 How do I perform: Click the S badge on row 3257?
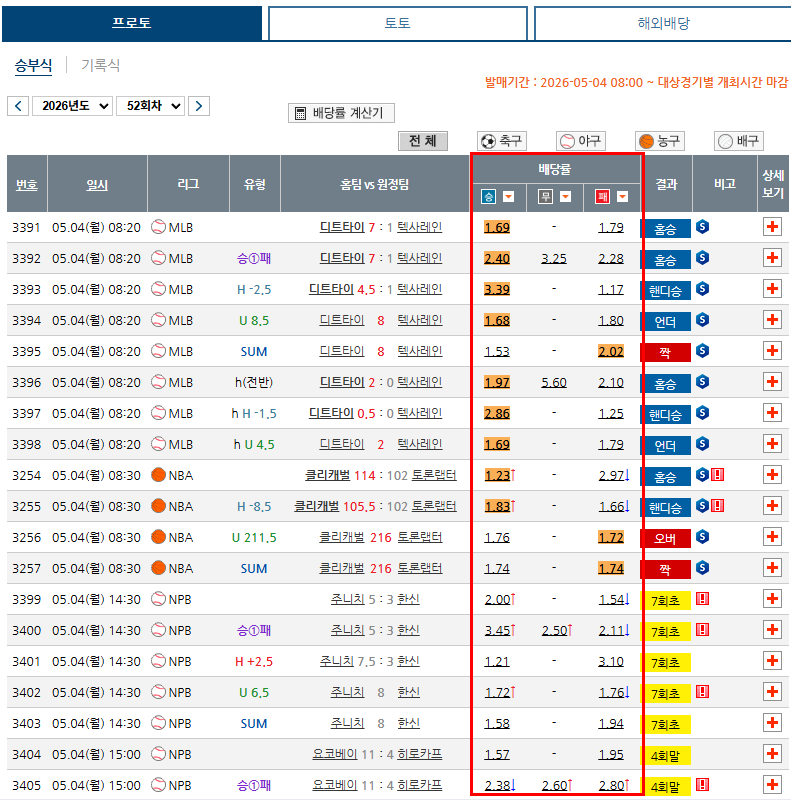click(703, 568)
